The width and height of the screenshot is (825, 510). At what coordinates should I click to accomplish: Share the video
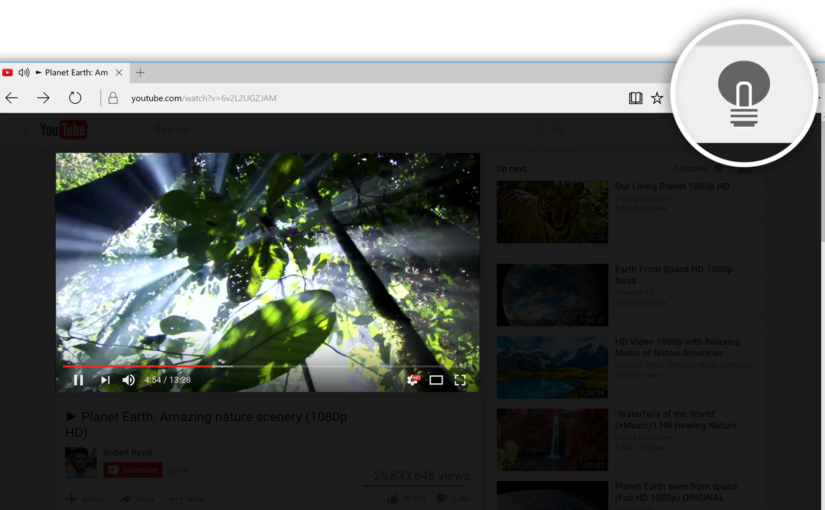[x=137, y=498]
